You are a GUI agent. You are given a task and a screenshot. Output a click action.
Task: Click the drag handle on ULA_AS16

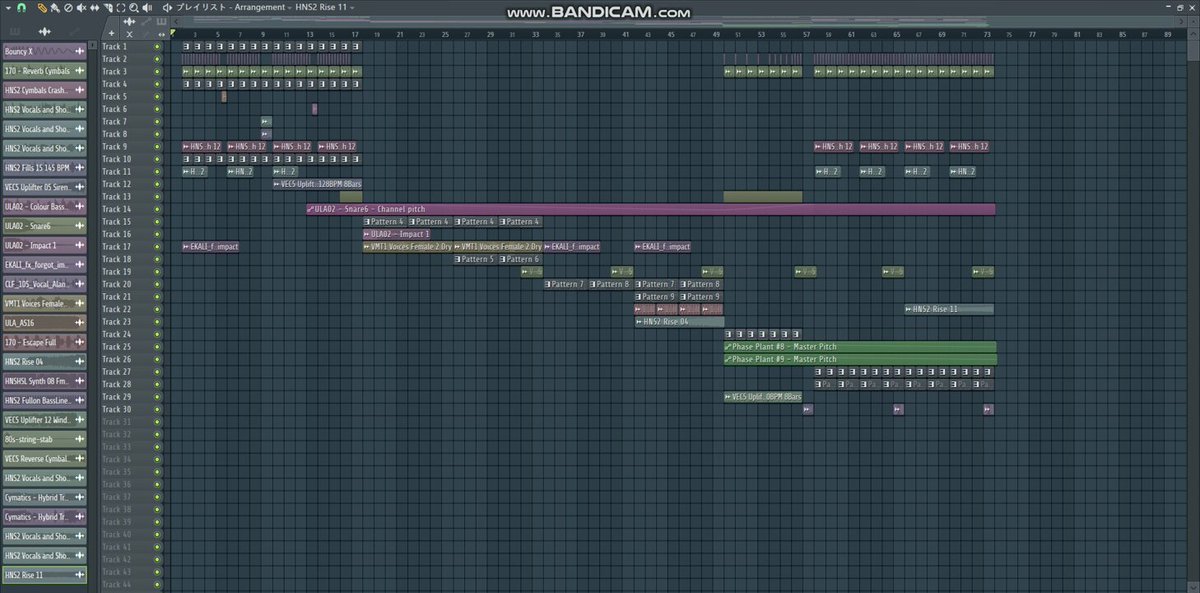[x=79, y=323]
